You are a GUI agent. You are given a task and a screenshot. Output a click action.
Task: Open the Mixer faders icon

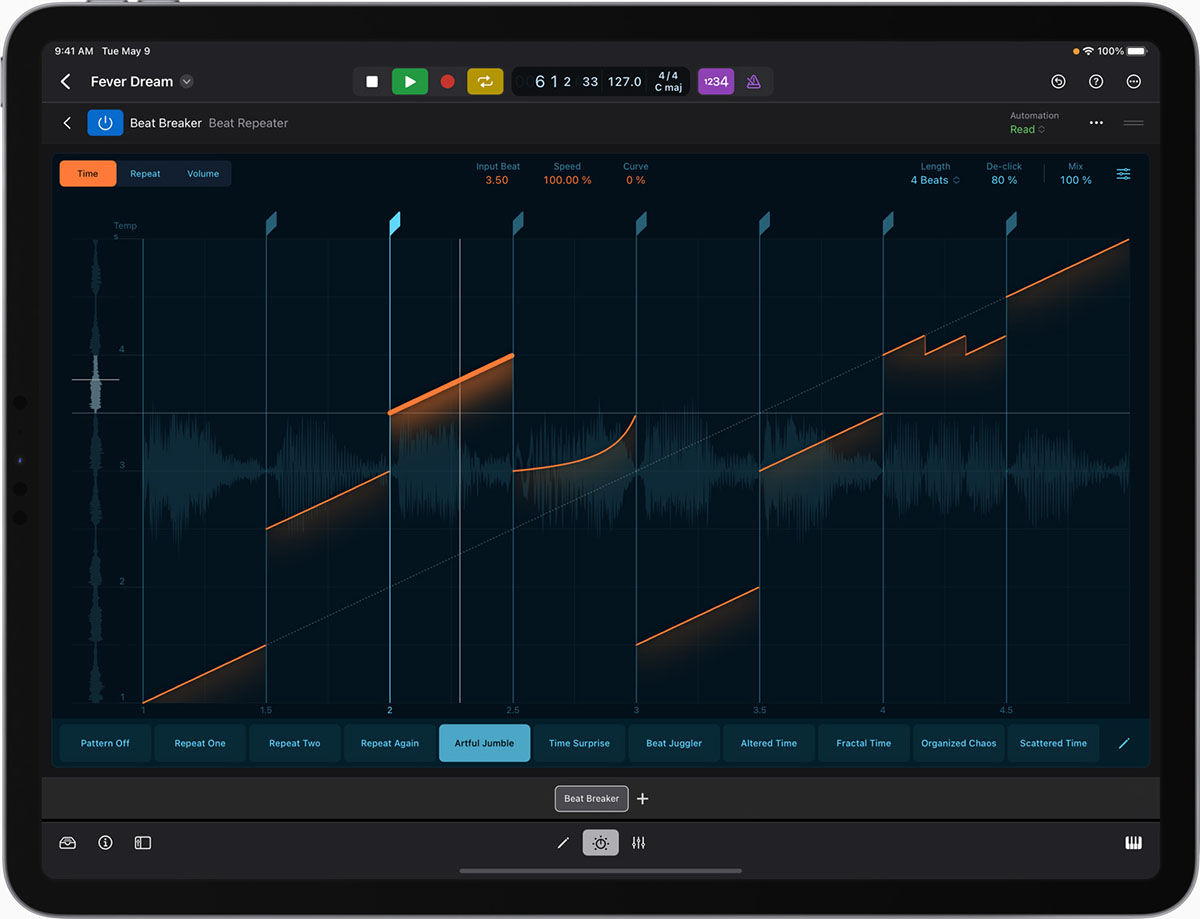638,843
